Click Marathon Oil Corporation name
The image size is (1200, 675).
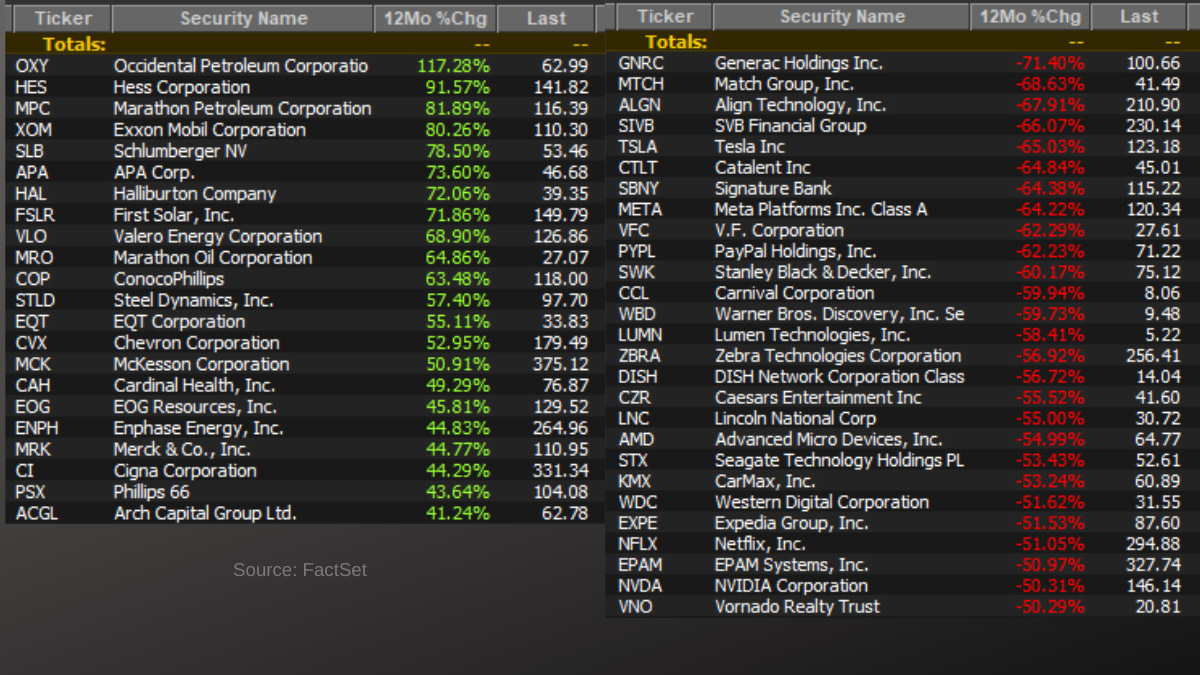(x=213, y=258)
